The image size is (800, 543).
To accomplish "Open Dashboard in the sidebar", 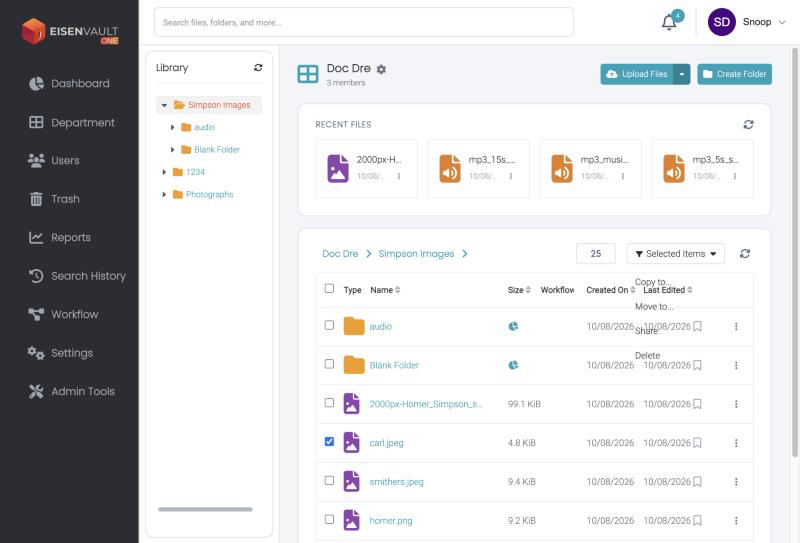I will pos(69,84).
